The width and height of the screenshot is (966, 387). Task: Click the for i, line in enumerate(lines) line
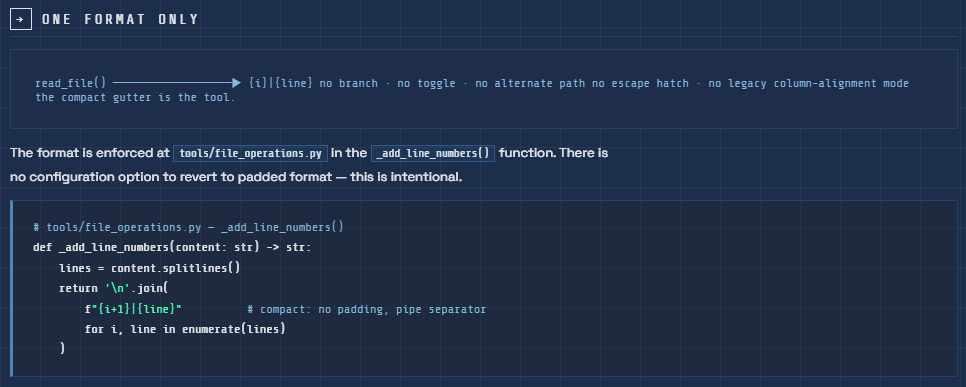(185, 329)
